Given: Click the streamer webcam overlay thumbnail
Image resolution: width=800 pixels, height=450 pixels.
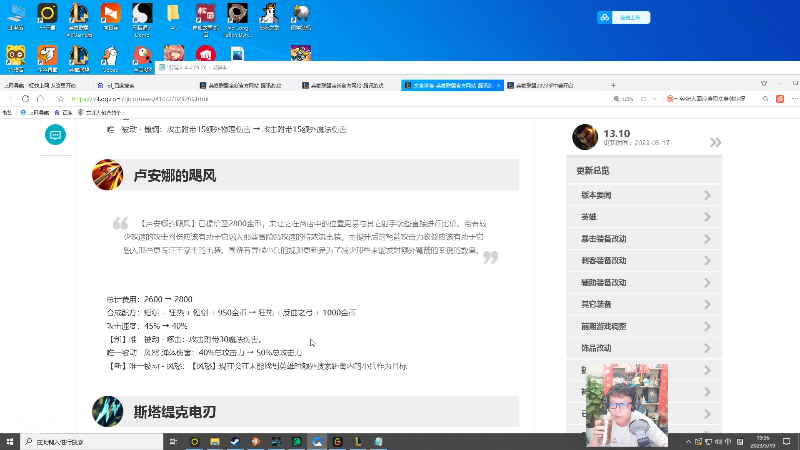Looking at the screenshot, I should tap(627, 406).
